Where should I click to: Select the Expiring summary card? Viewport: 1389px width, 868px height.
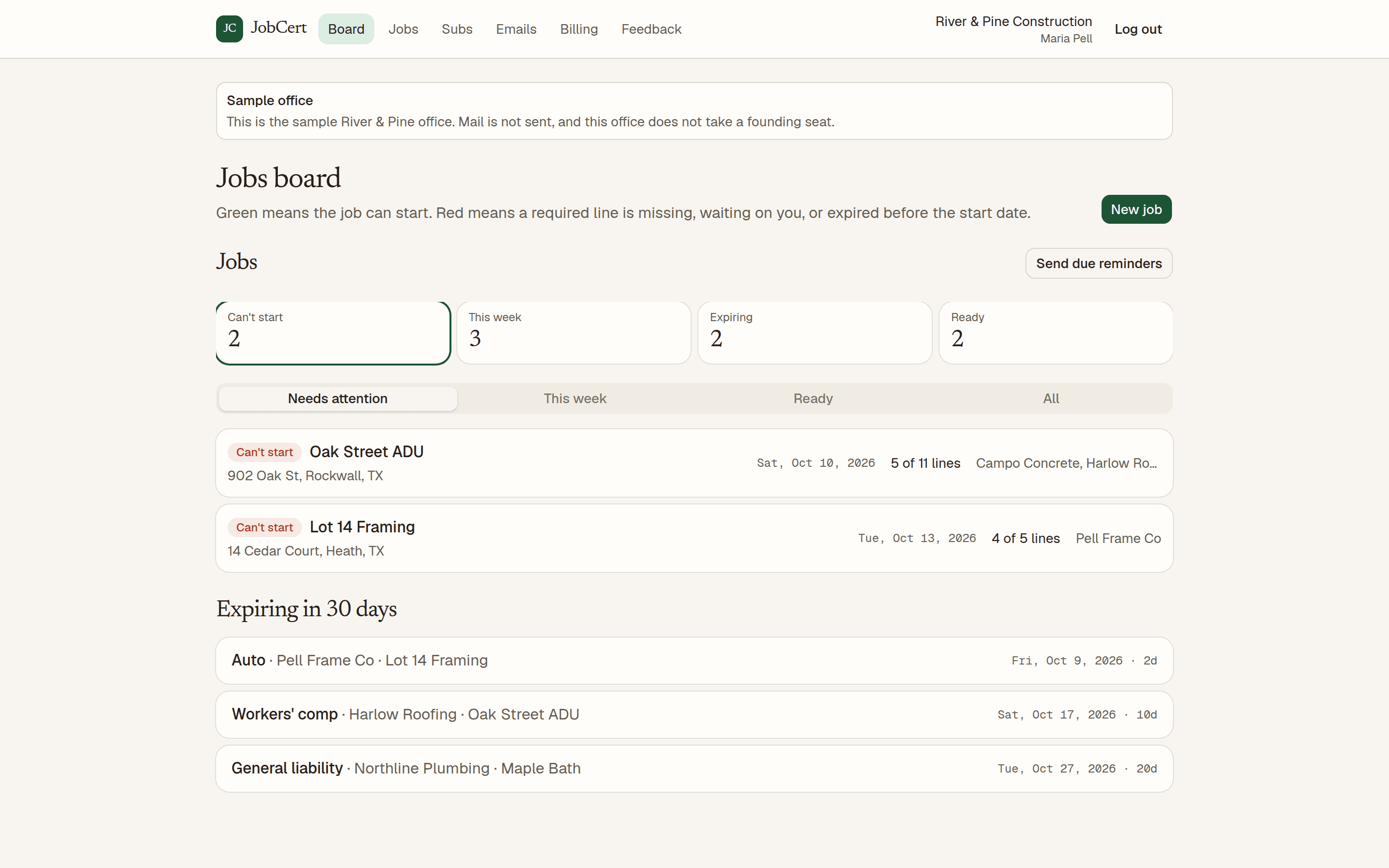[815, 333]
